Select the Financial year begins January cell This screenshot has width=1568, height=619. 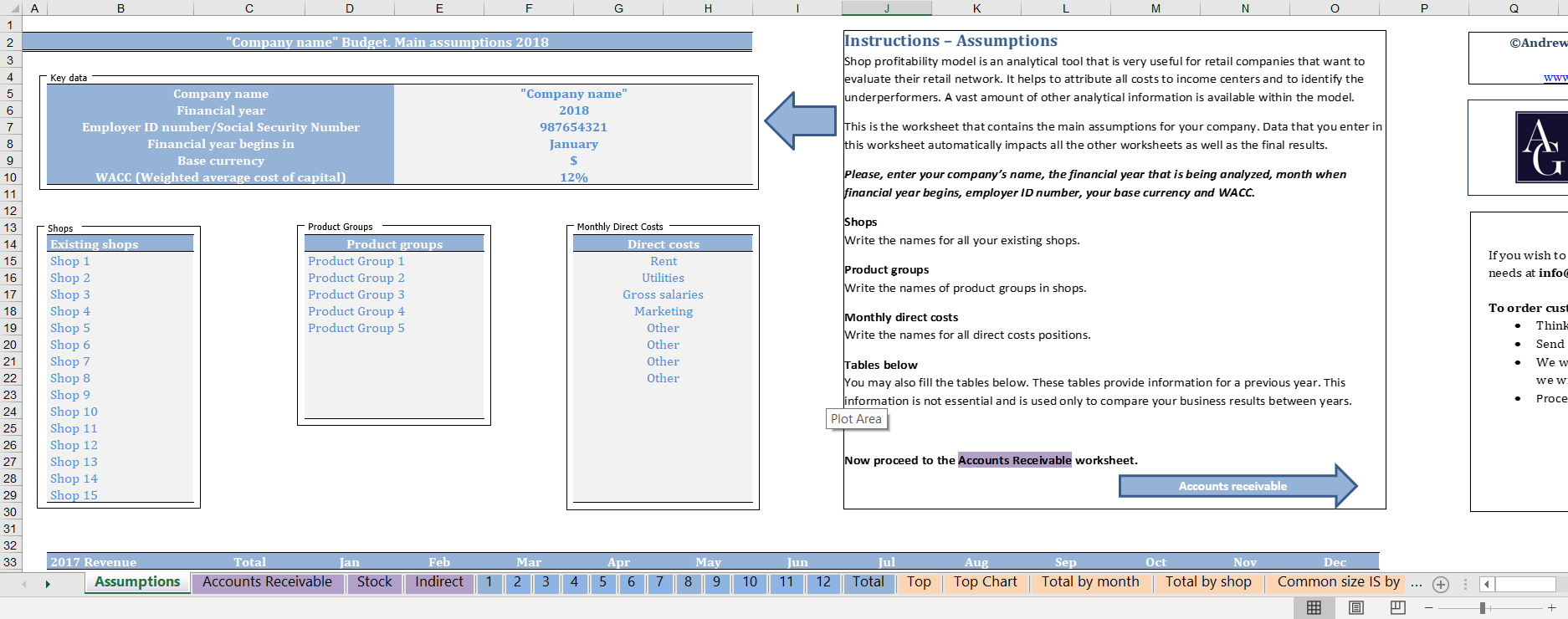[574, 144]
